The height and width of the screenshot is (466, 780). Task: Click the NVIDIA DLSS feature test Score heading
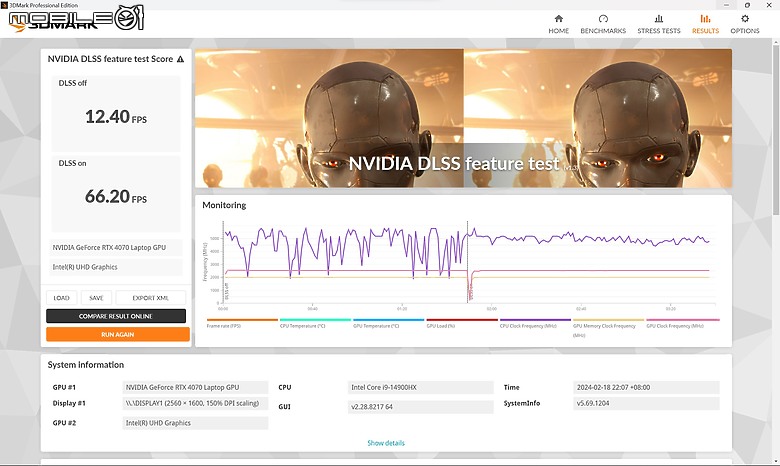(x=110, y=59)
